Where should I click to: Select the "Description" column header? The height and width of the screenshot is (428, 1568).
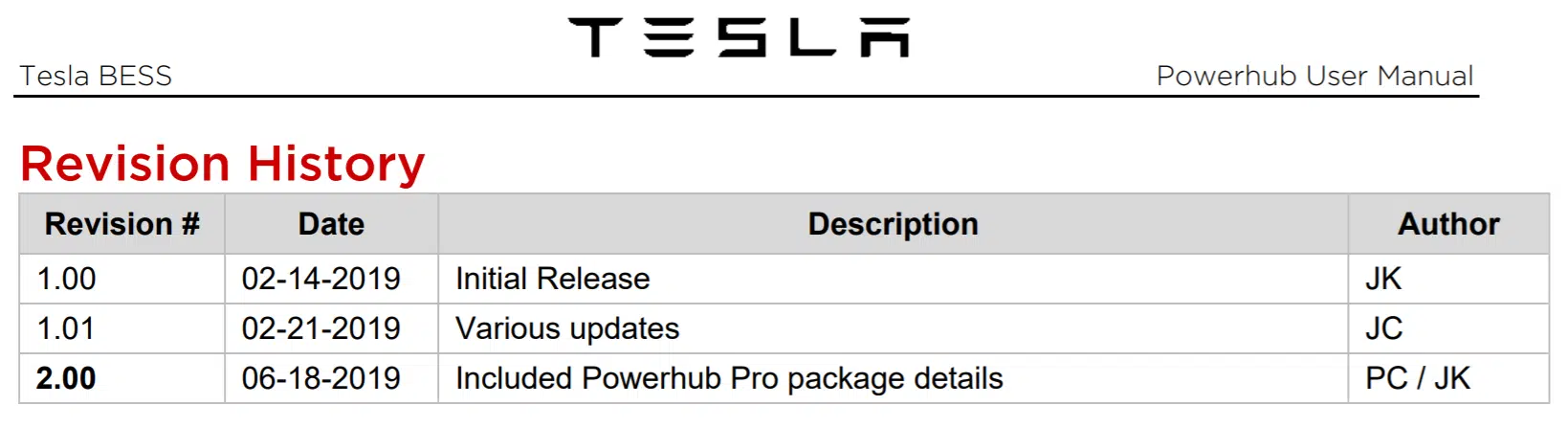click(x=893, y=224)
